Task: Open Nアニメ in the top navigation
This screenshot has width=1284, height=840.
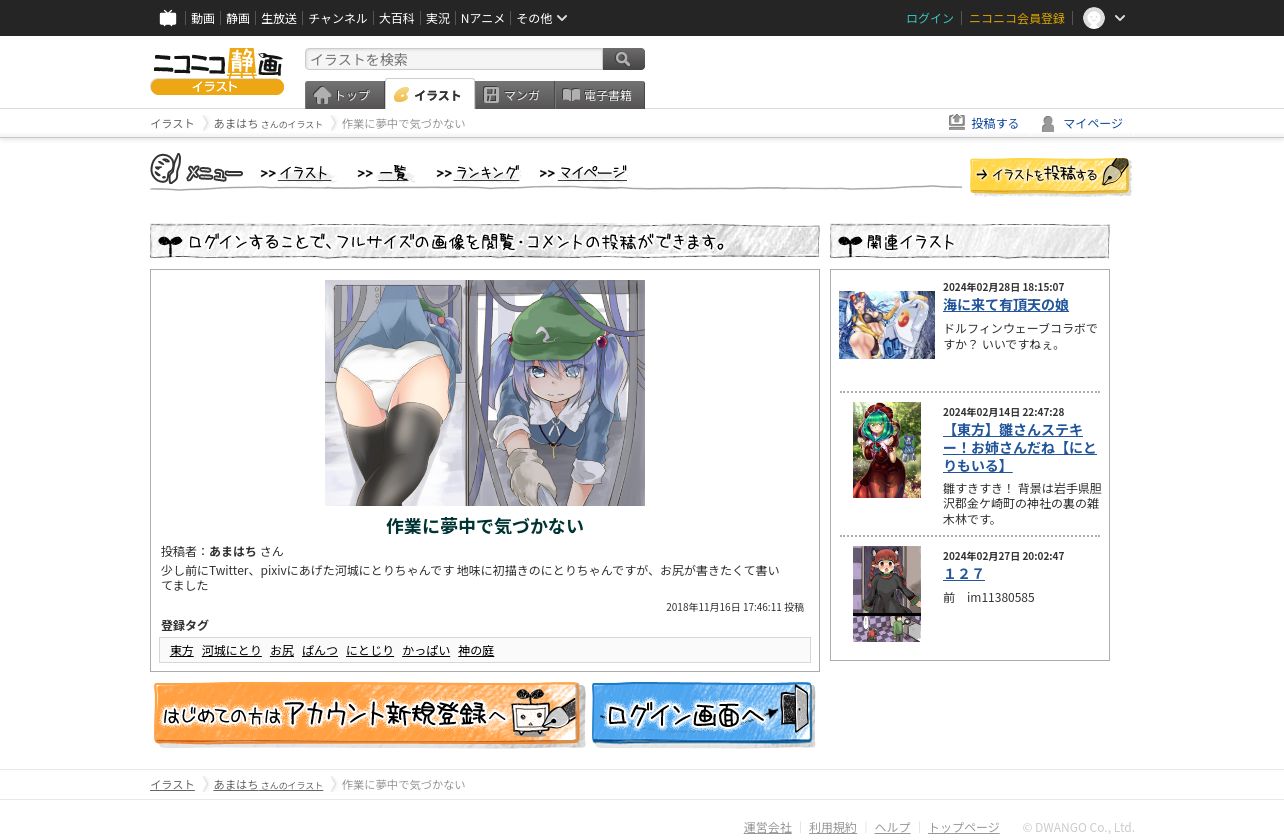Action: coord(483,18)
